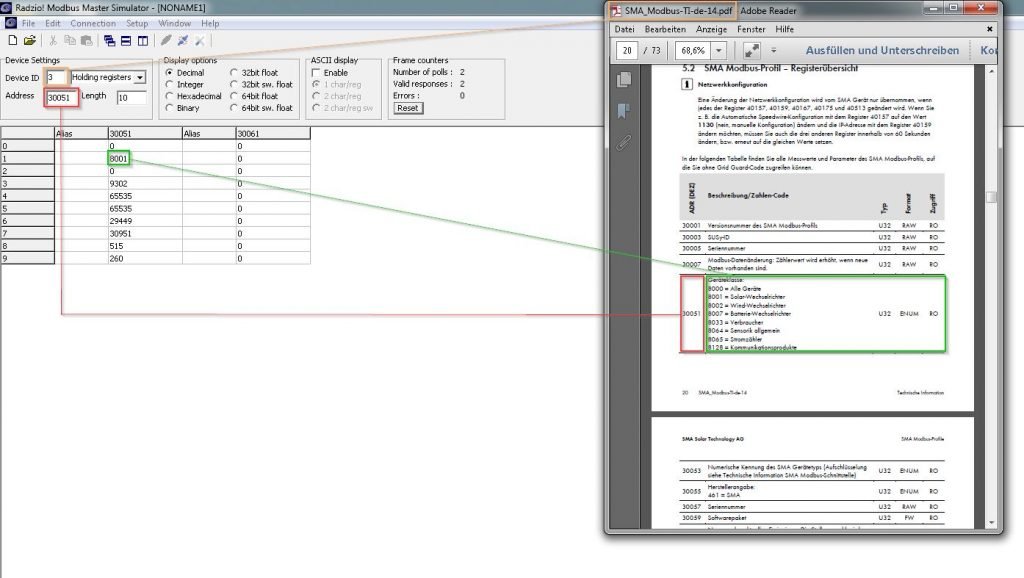Reset the frame counters
The height and width of the screenshot is (578, 1024).
click(408, 108)
